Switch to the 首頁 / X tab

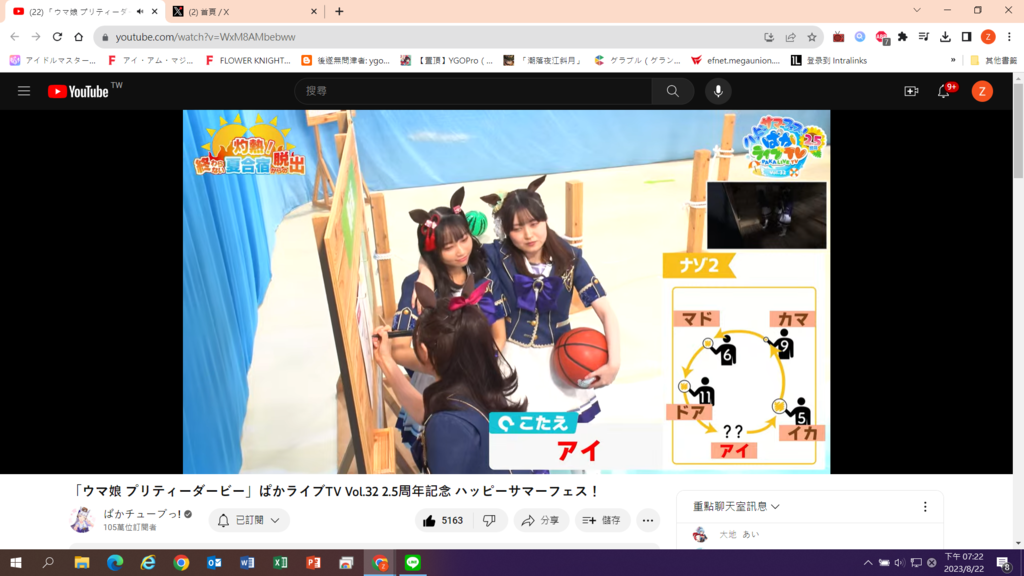(244, 12)
